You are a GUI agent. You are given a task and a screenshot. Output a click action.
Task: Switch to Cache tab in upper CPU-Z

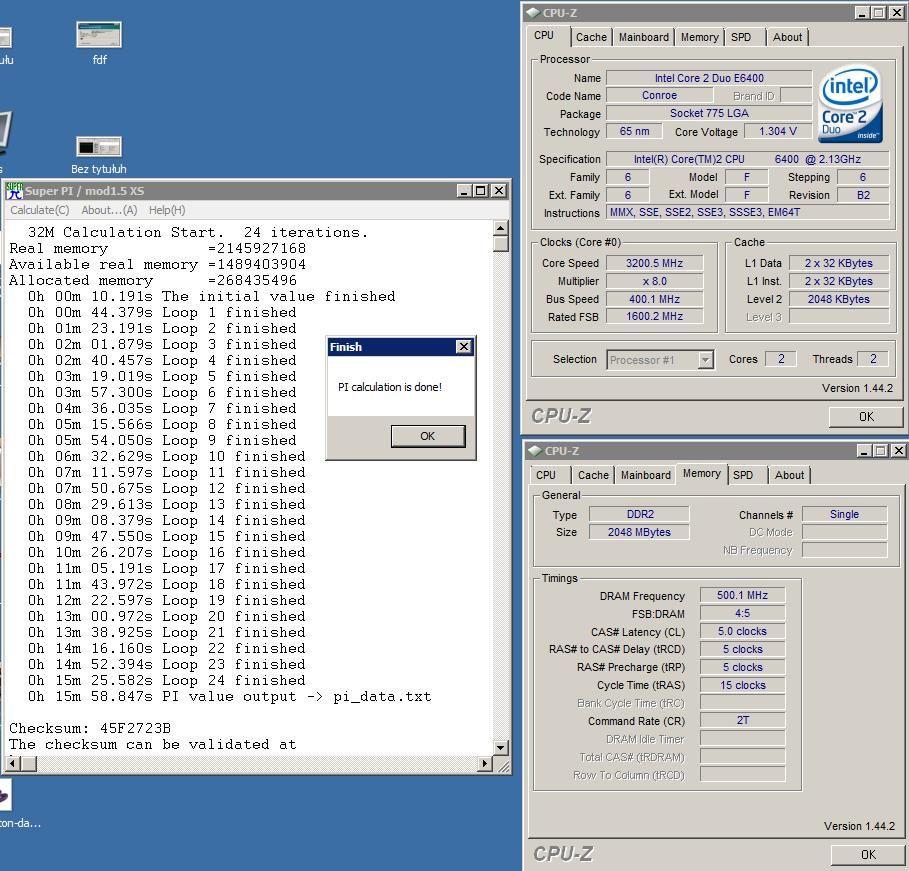click(x=591, y=37)
